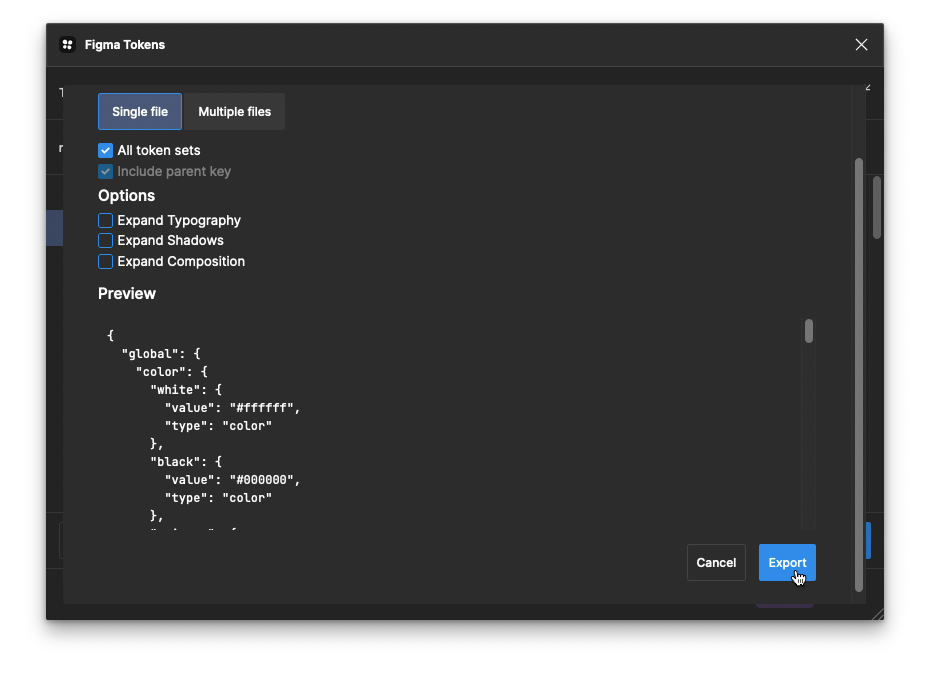The width and height of the screenshot is (933, 687).
Task: Toggle the Include parent key checkbox
Action: pyautogui.click(x=105, y=171)
